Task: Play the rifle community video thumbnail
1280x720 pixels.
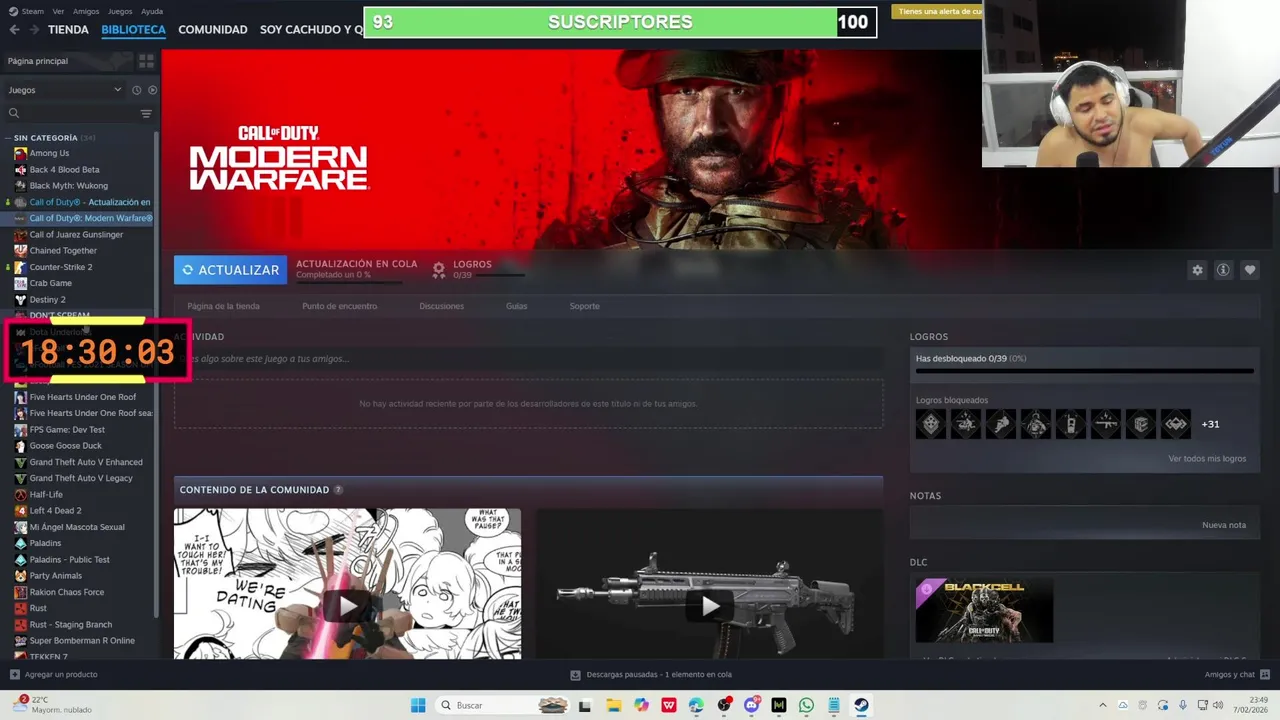Action: point(709,584)
